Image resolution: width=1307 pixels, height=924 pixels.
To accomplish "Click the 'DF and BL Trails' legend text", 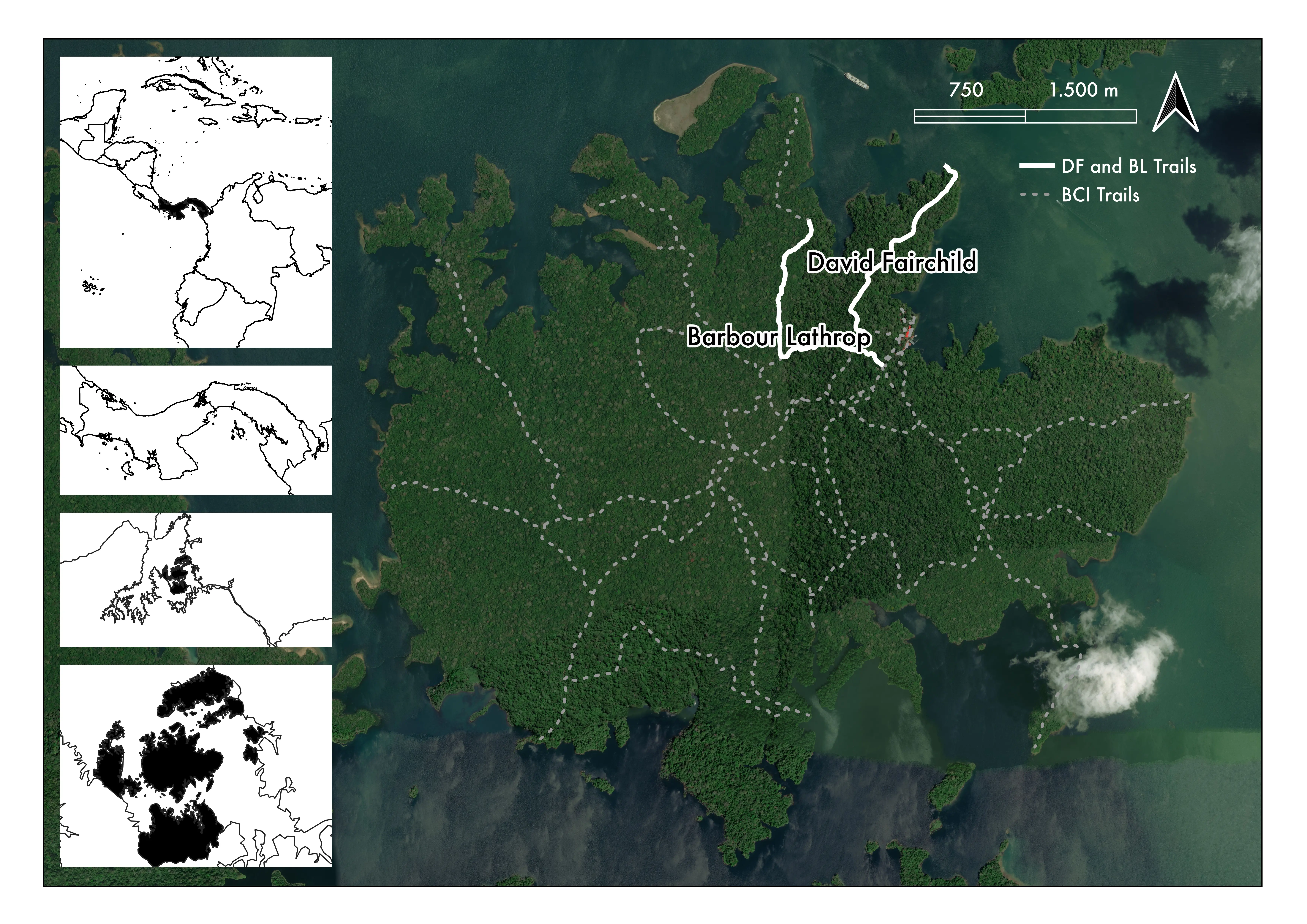I will pos(1129,166).
